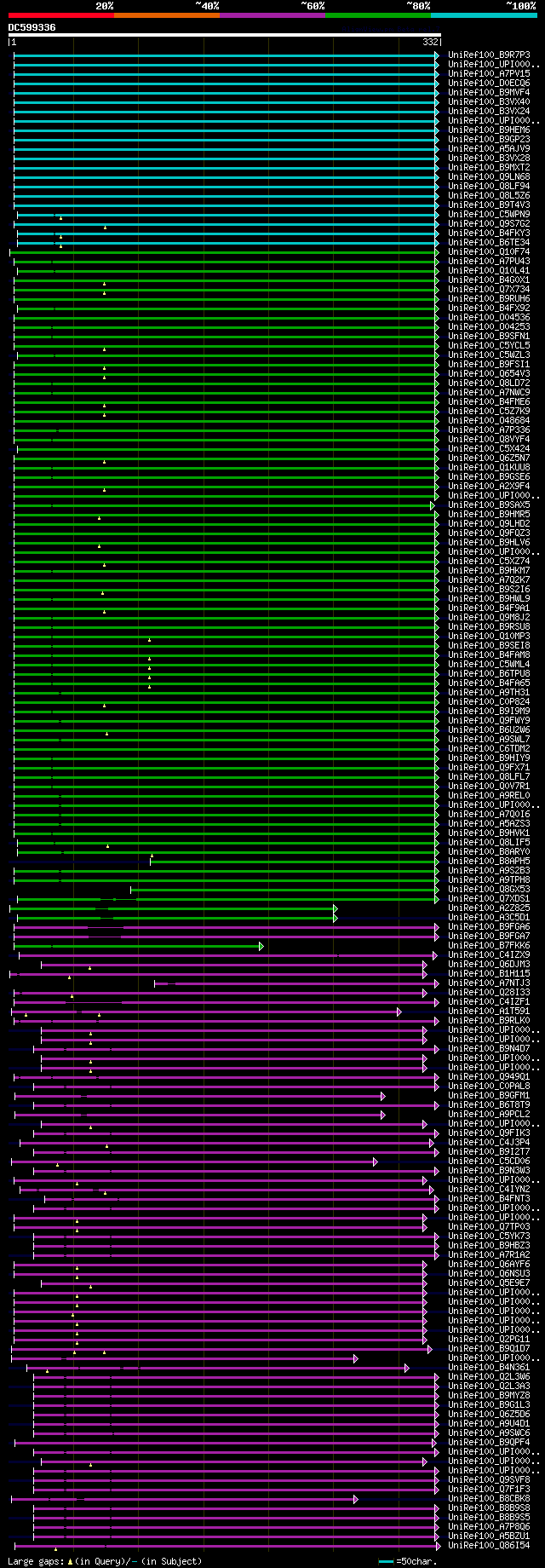The width and height of the screenshot is (545, 1568).
Task: Select the UniRef100_B4N361 label
Action: [490, 1367]
